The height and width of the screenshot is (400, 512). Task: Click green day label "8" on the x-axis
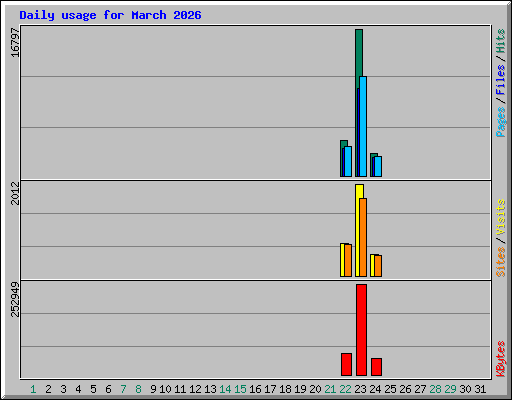click(x=138, y=389)
